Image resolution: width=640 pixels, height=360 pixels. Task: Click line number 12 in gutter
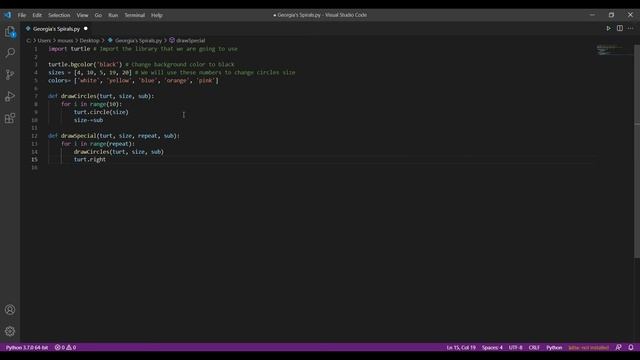[35, 136]
